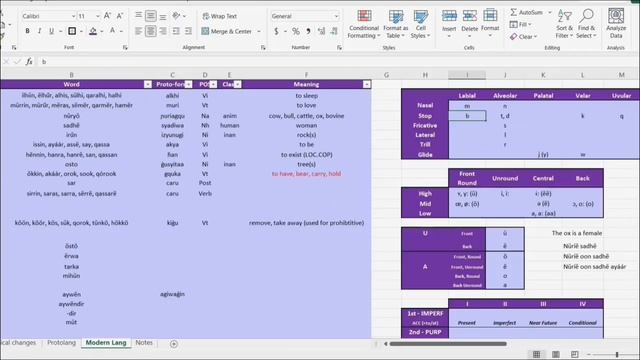Image resolution: width=640 pixels, height=360 pixels.
Task: Open number format dropdown General
Action: [x=336, y=16]
